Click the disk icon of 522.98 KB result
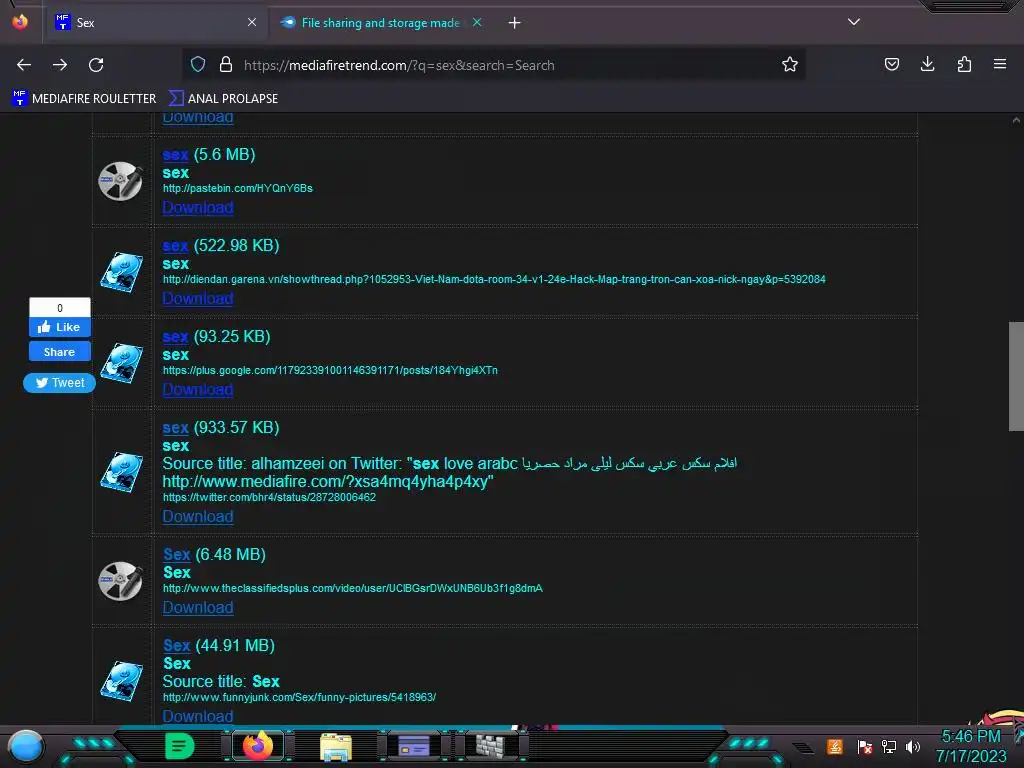This screenshot has height=768, width=1024. (121, 272)
